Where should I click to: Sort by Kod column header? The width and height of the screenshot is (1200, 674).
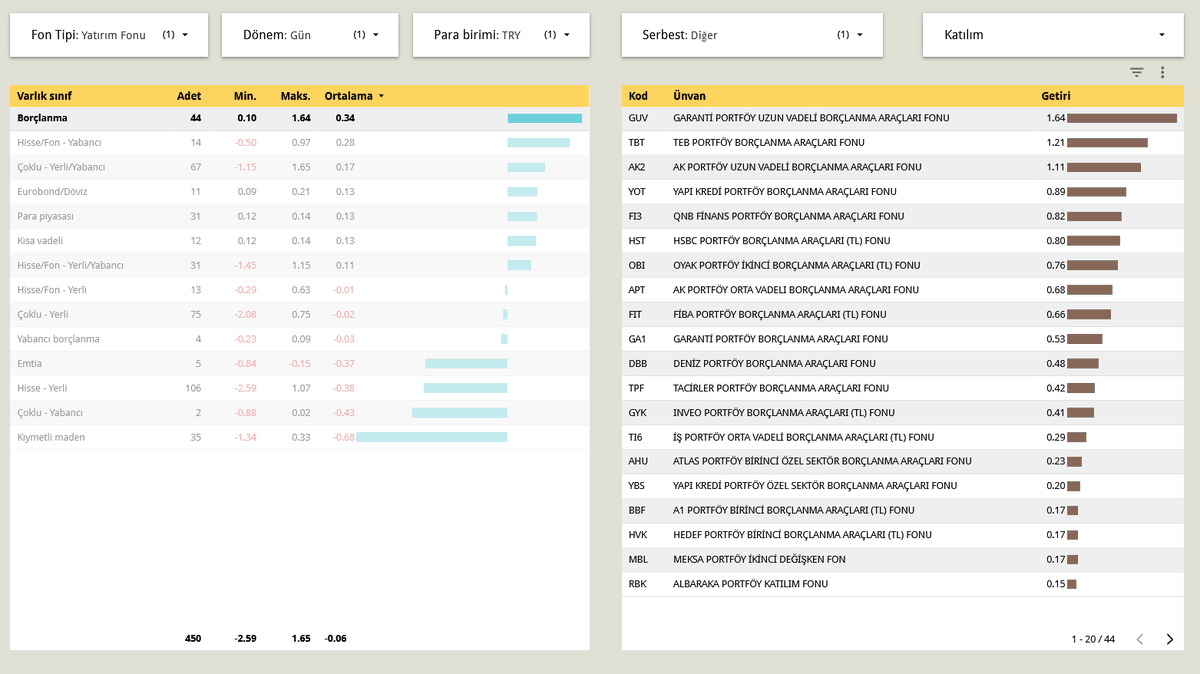click(x=638, y=96)
